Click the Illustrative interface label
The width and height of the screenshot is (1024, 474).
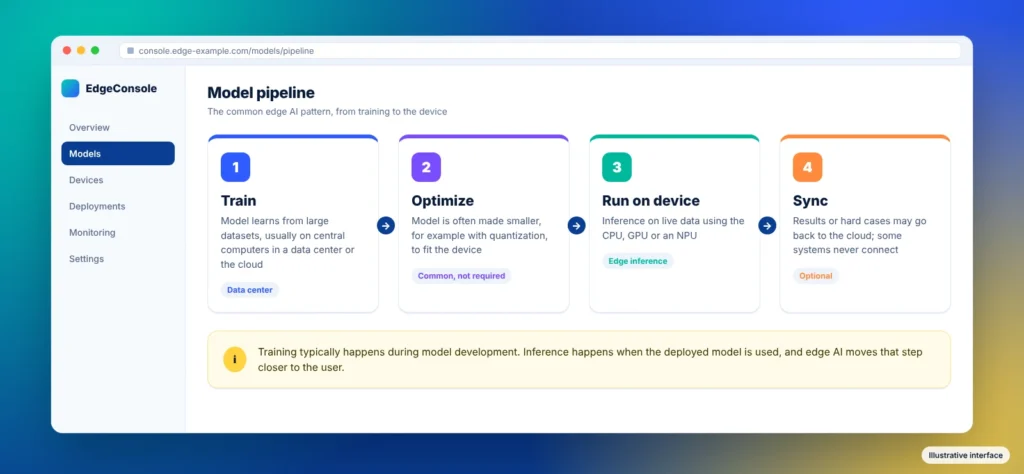966,455
